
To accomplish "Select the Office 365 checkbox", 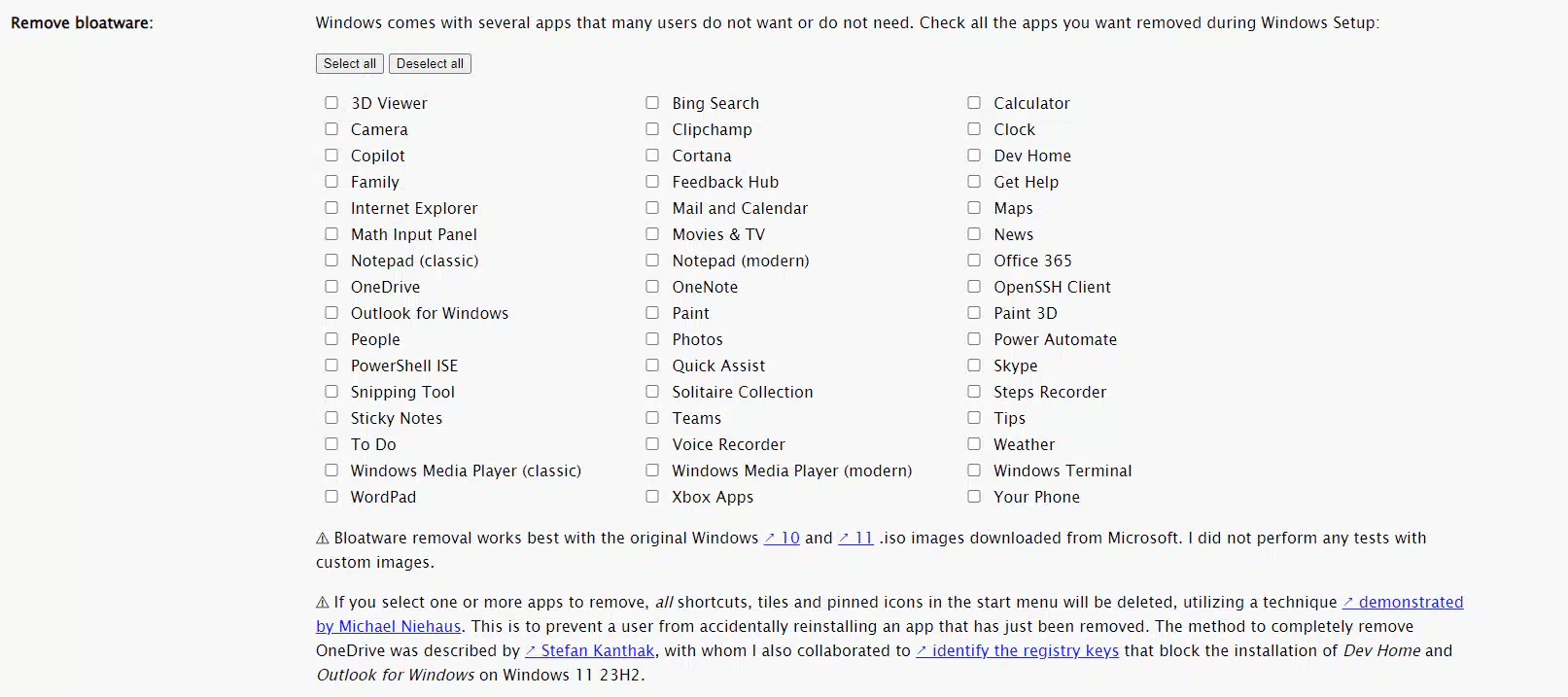I will [974, 260].
